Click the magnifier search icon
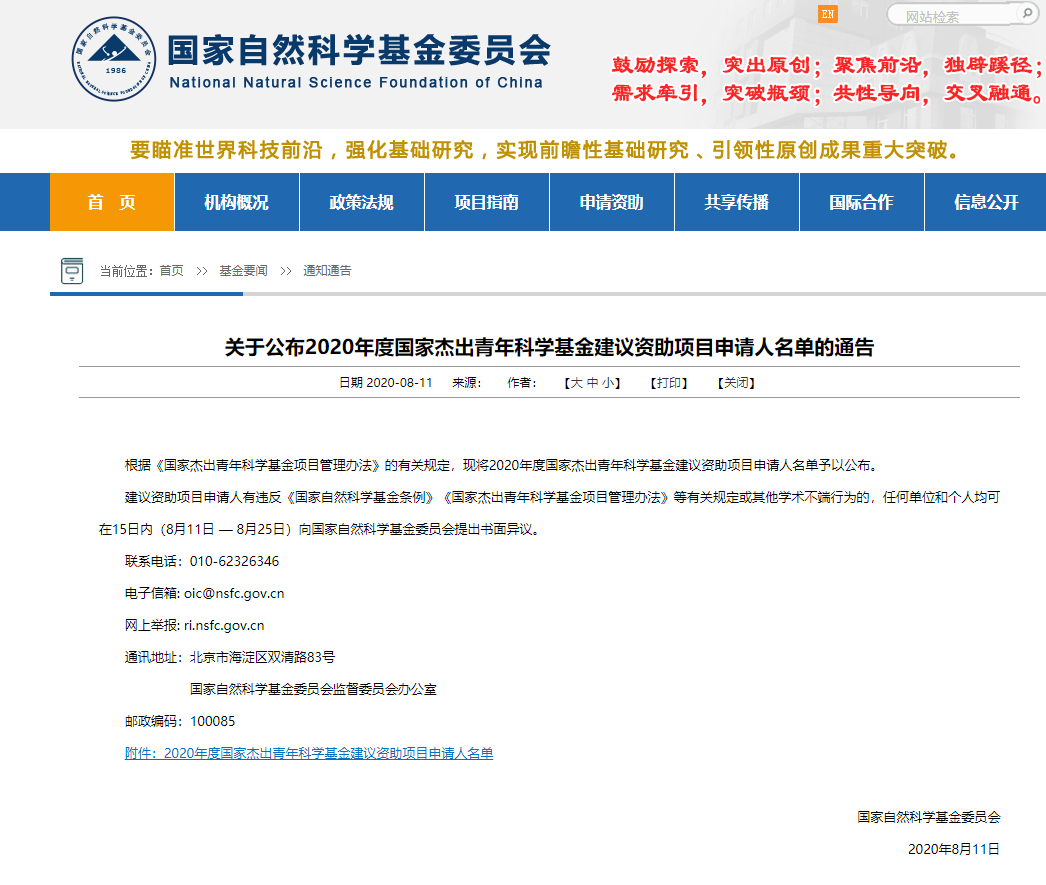The height and width of the screenshot is (885, 1046). (x=1027, y=14)
